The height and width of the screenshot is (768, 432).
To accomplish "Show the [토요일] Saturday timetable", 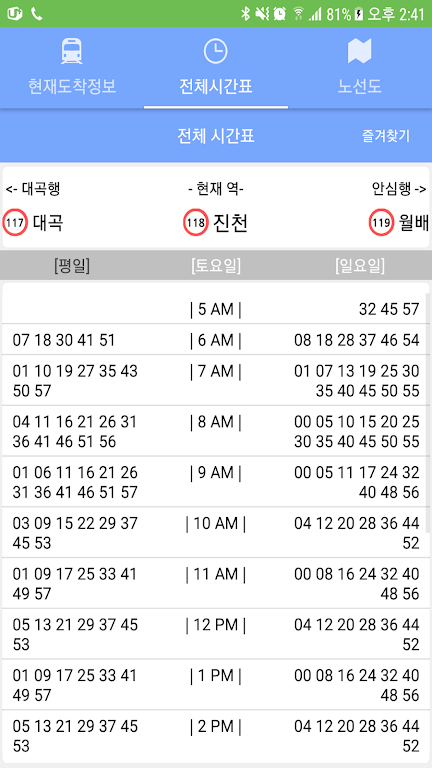I will pyautogui.click(x=216, y=266).
